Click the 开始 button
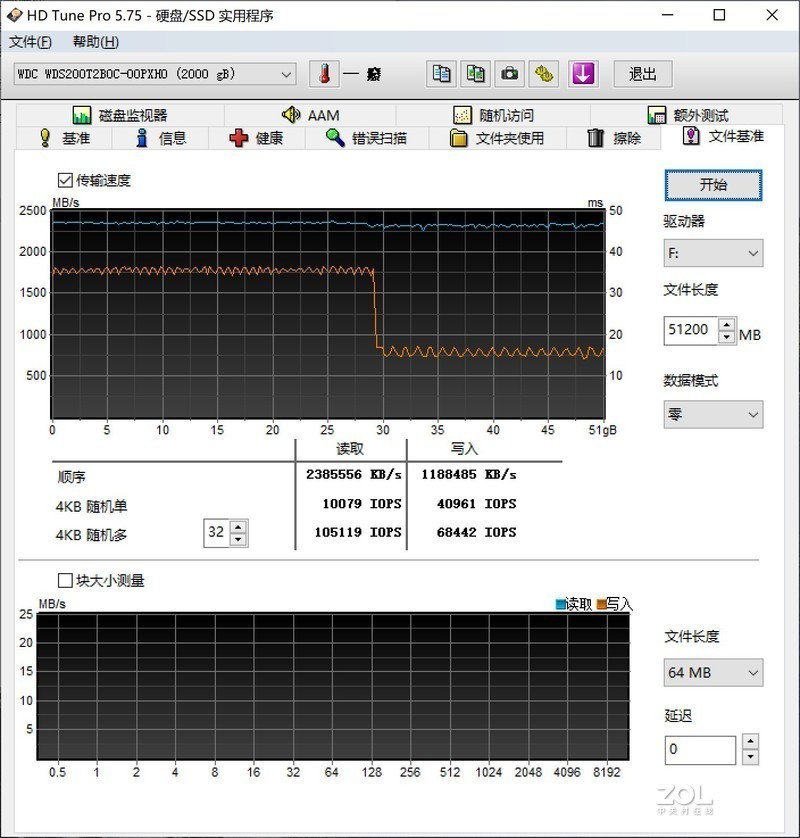Viewport: 800px width, 838px height. pyautogui.click(x=712, y=185)
